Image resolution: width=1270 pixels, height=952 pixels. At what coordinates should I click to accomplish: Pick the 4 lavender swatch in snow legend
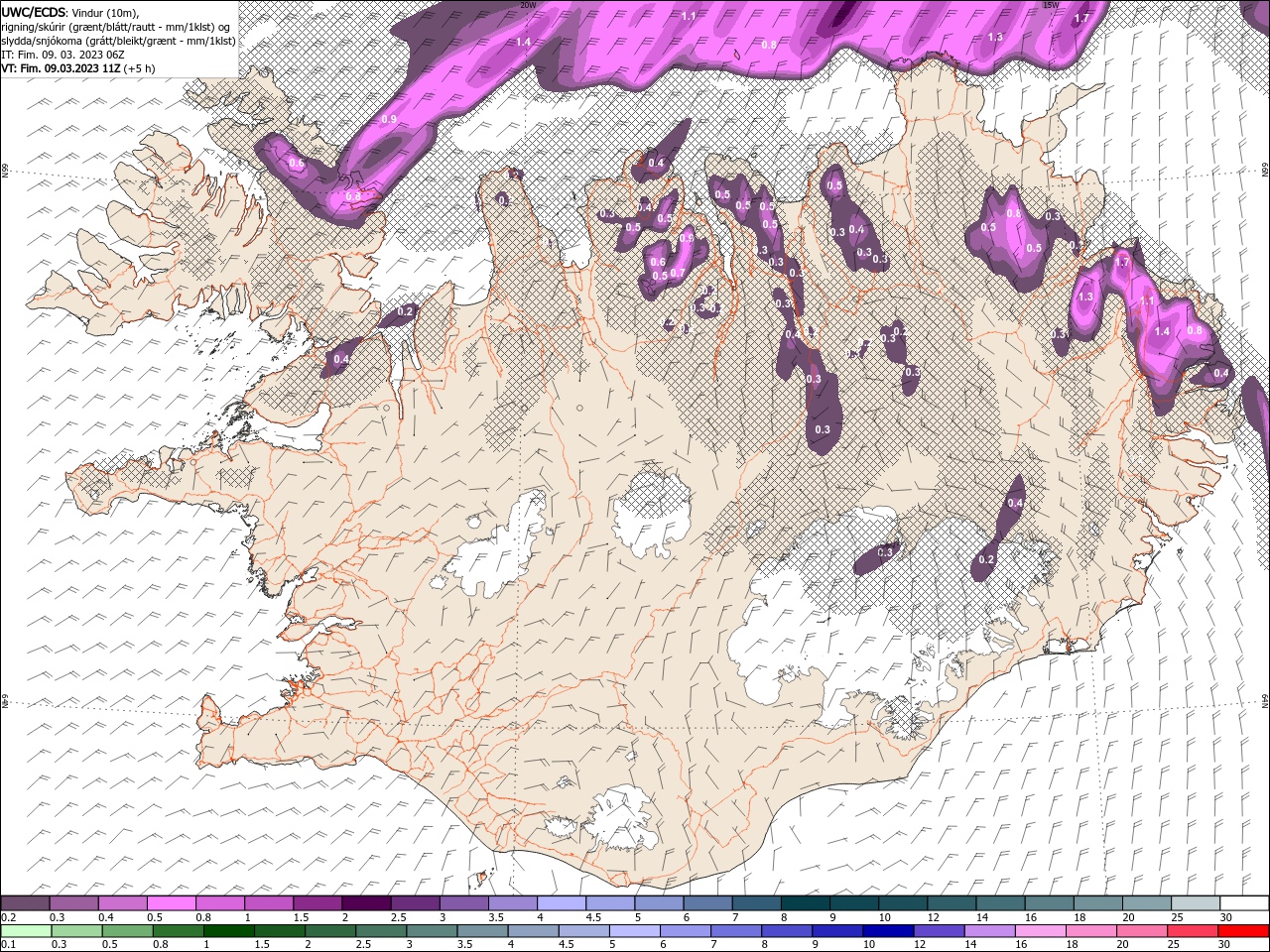coord(562,903)
